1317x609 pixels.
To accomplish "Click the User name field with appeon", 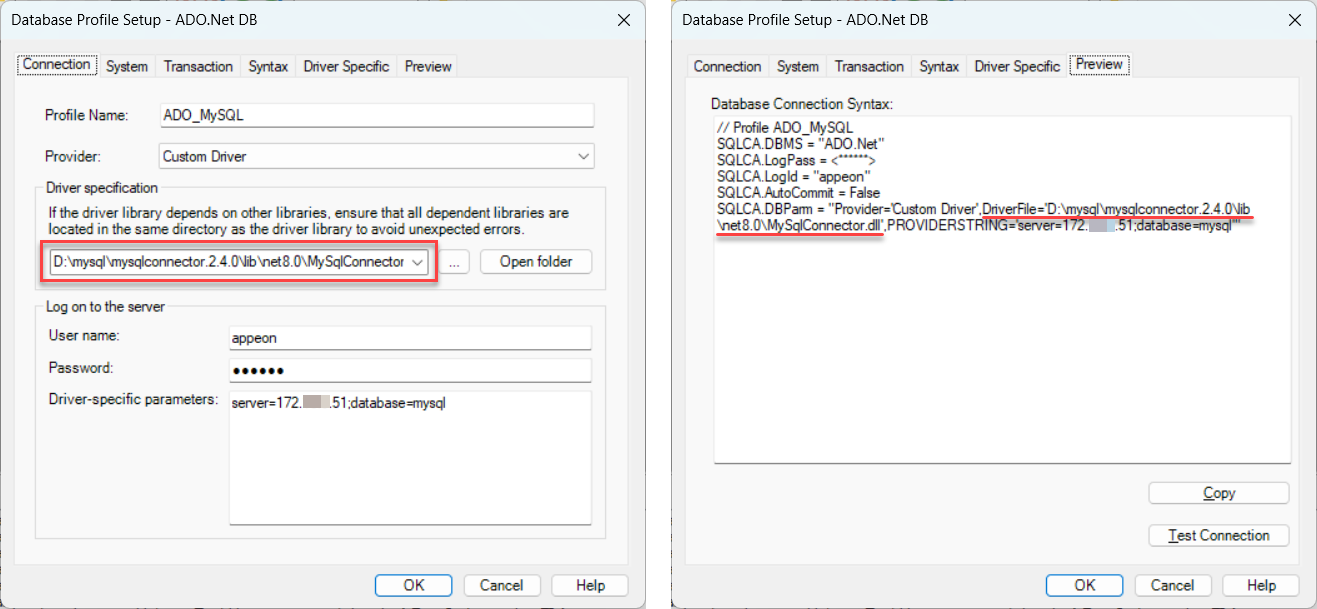I will (x=410, y=338).
